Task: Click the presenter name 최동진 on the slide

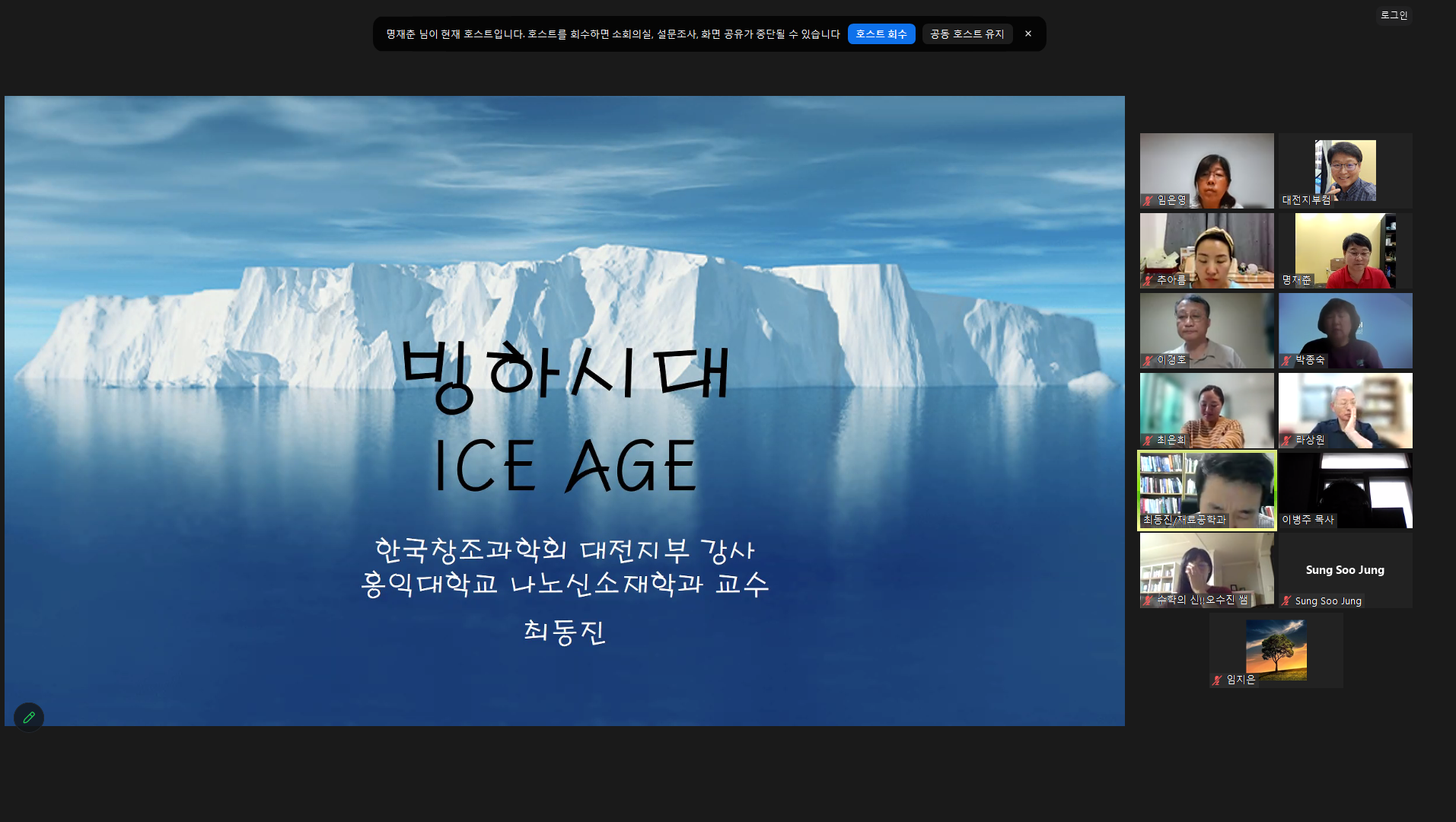Action: click(x=565, y=632)
